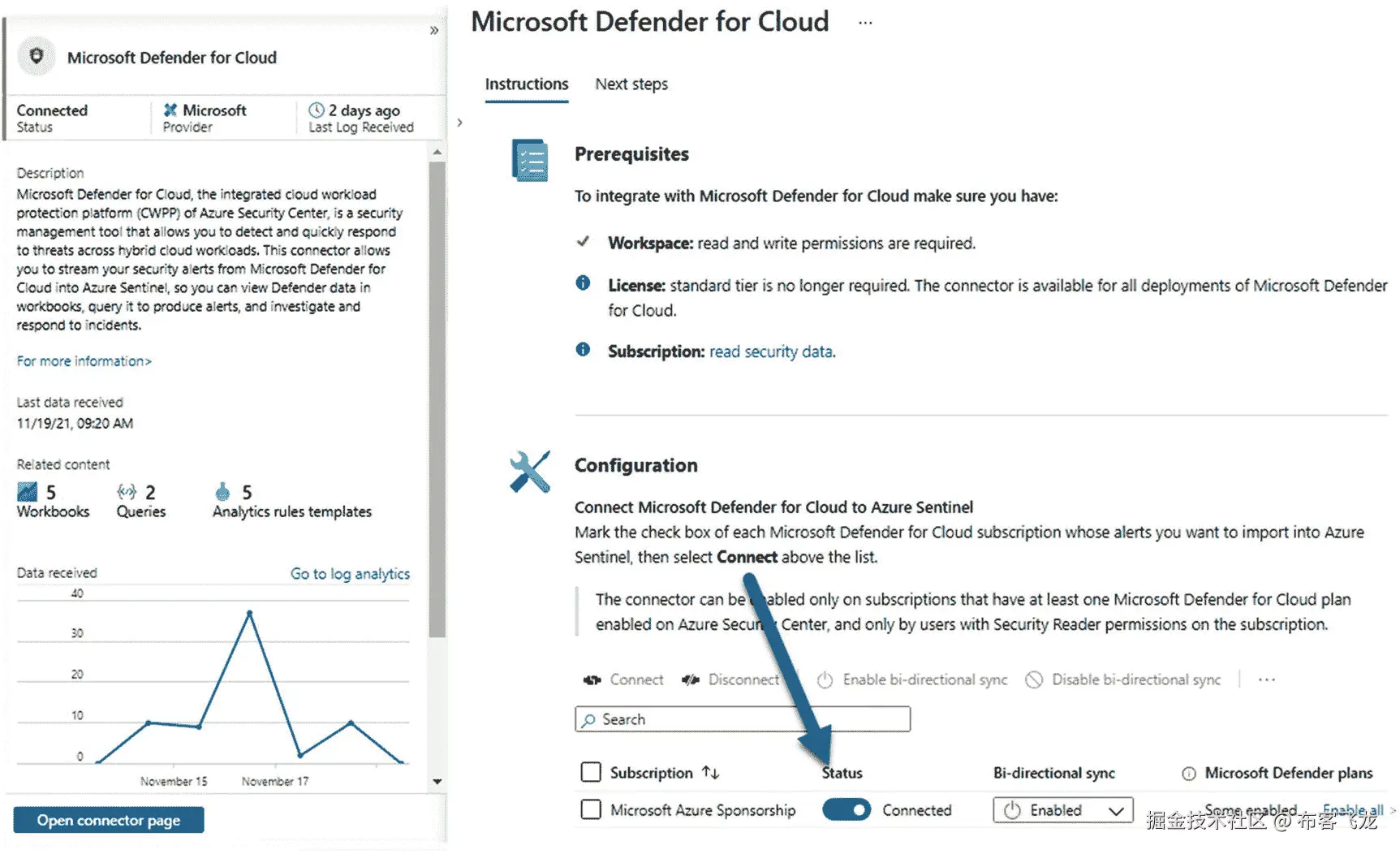Screen dimensions: 1400x854
Task: Click the search magnifier icon
Action: point(589,720)
